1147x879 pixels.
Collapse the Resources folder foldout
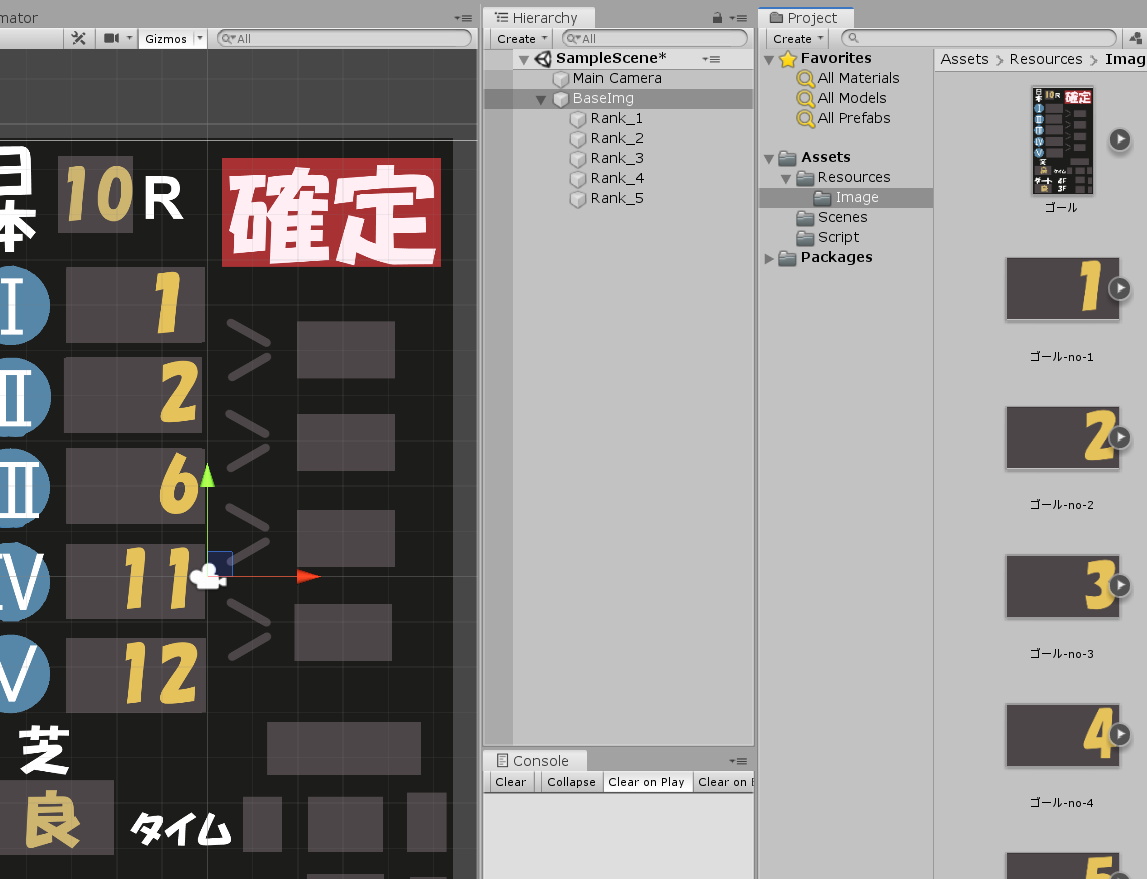point(786,178)
